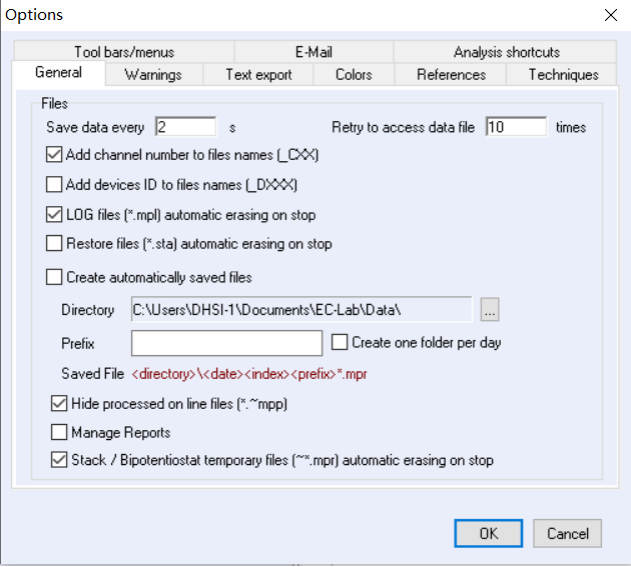
Task: Click the Cancel button
Action: (567, 534)
